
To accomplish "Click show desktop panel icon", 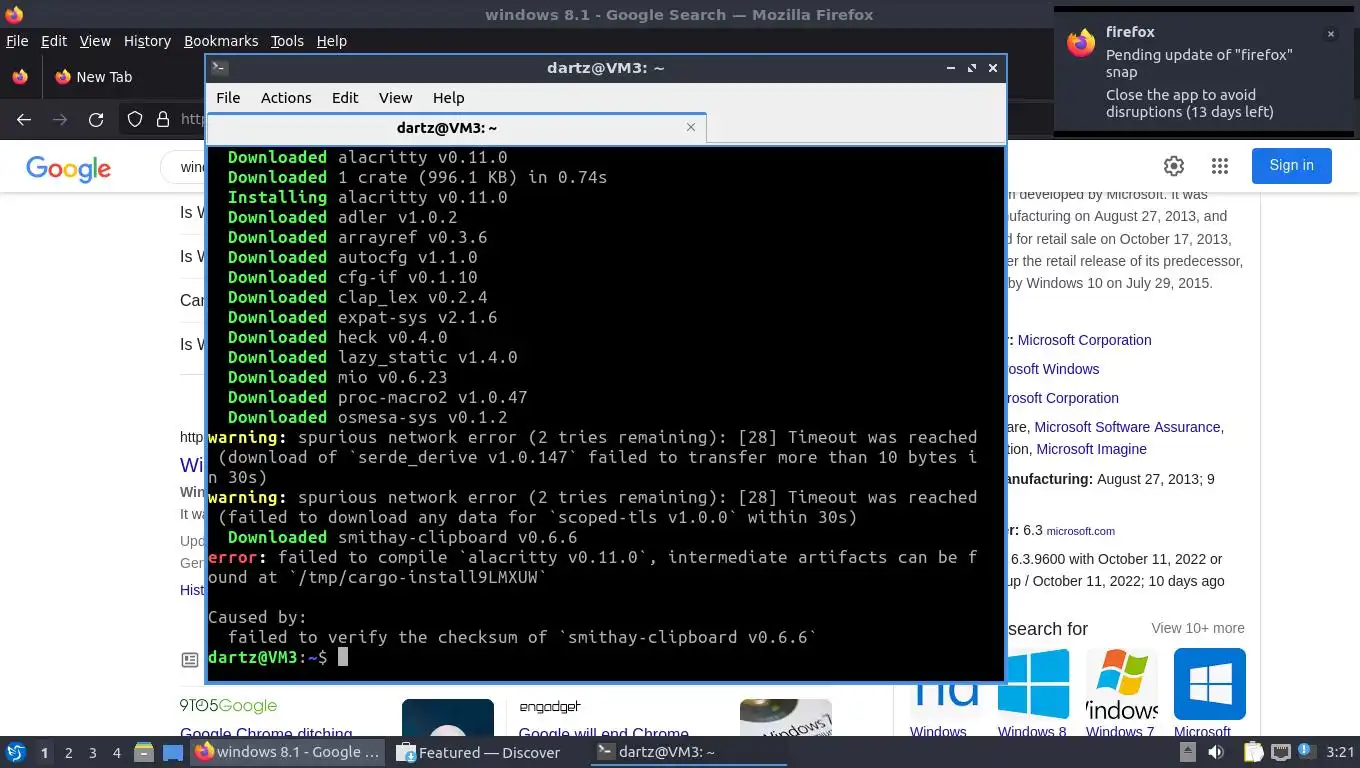I will tap(173, 752).
